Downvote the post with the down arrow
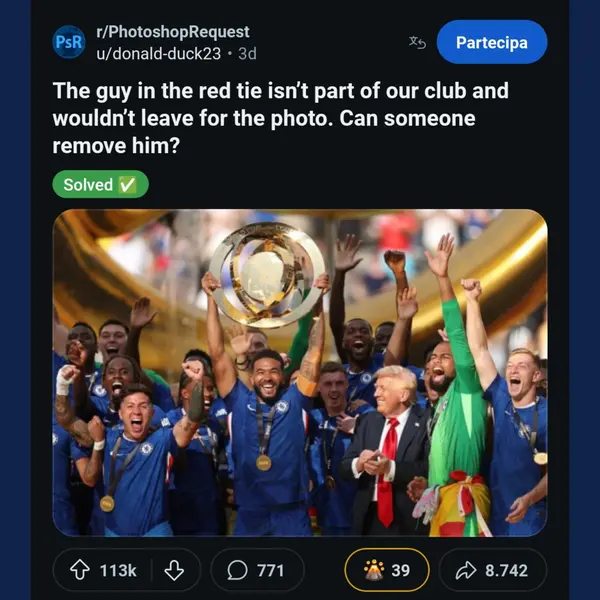 [173, 570]
